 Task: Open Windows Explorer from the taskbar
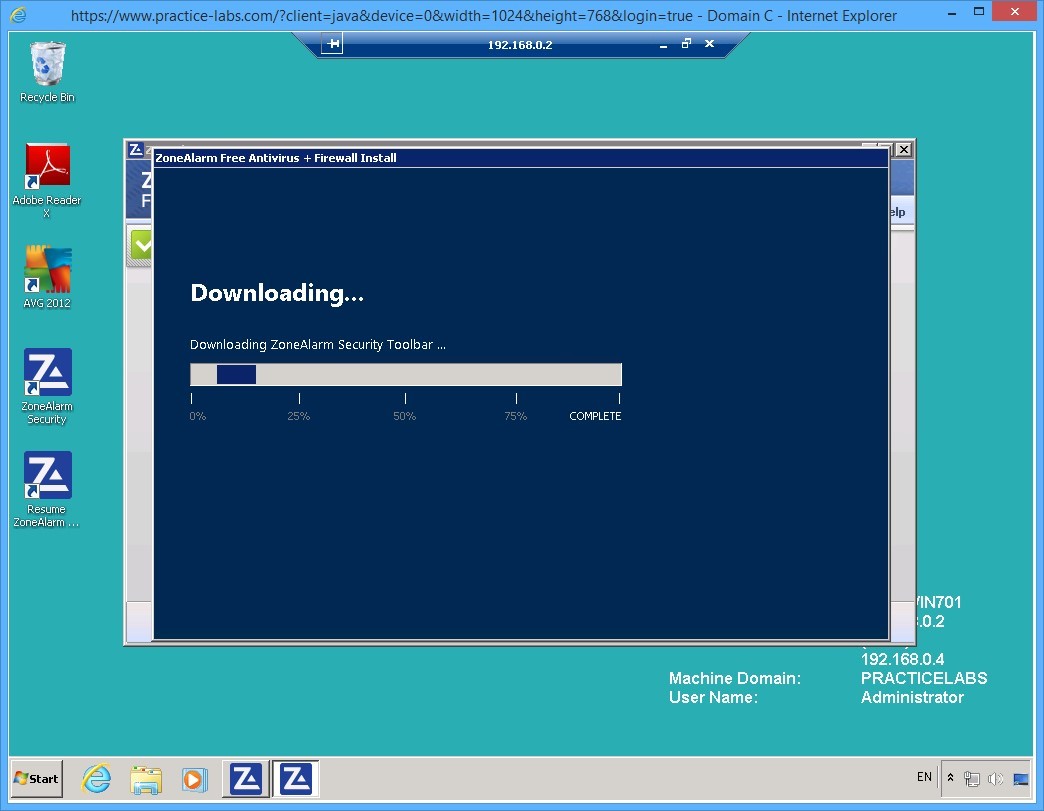coord(146,778)
